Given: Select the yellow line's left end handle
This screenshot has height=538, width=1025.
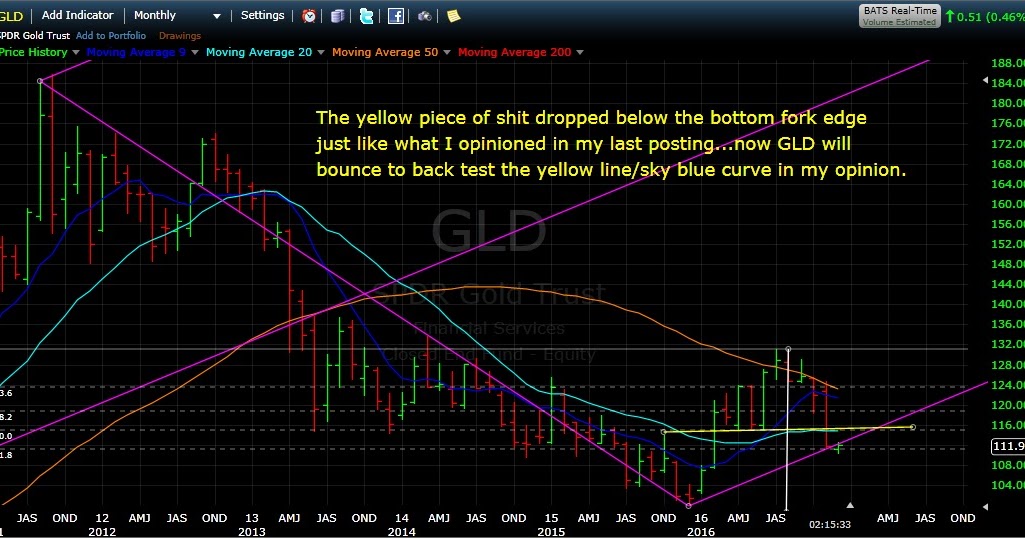Looking at the screenshot, I should (x=664, y=432).
